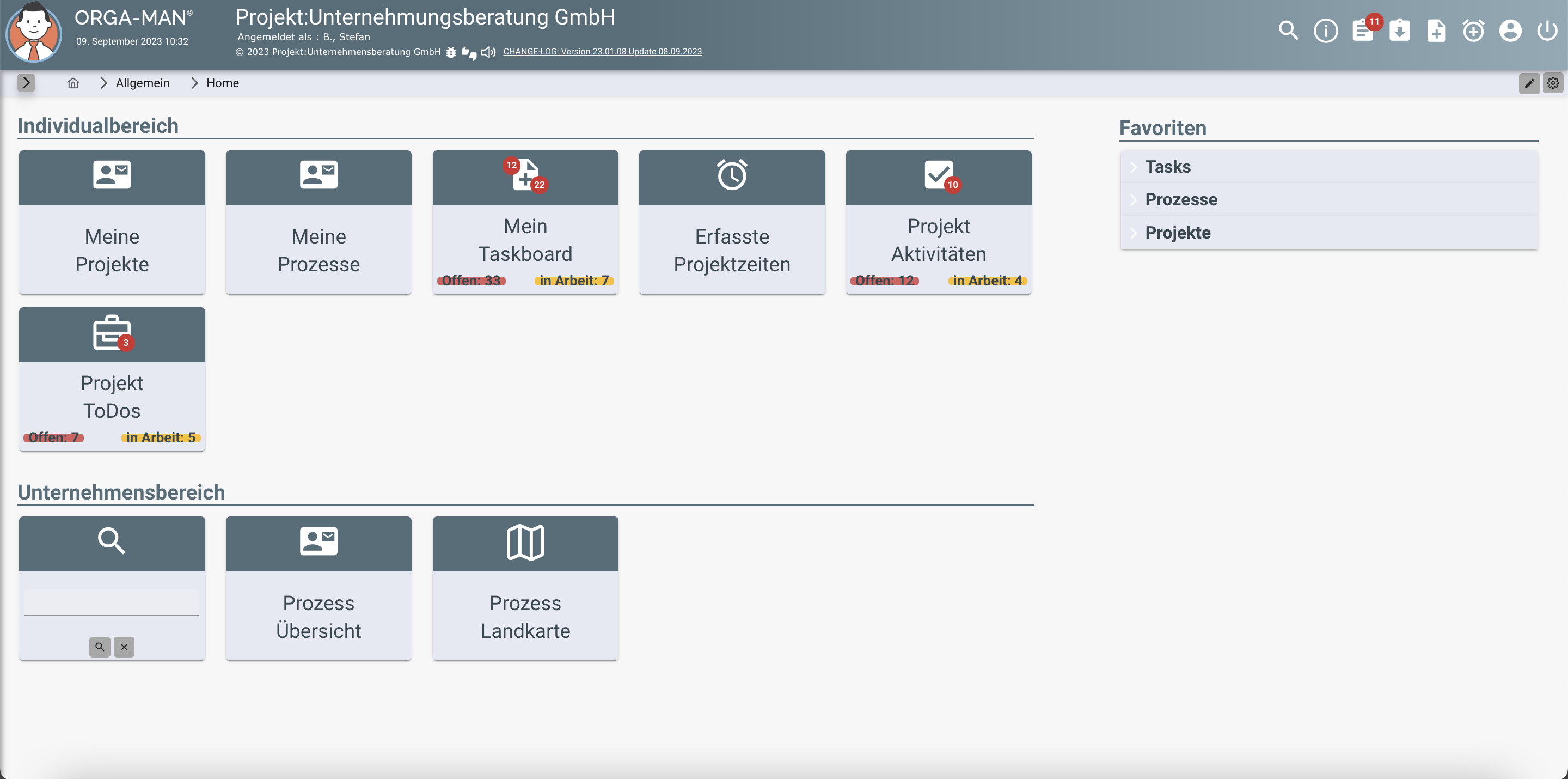Screen dimensions: 1568x779
Task: Click the add alarm timer icon
Action: point(1473,31)
